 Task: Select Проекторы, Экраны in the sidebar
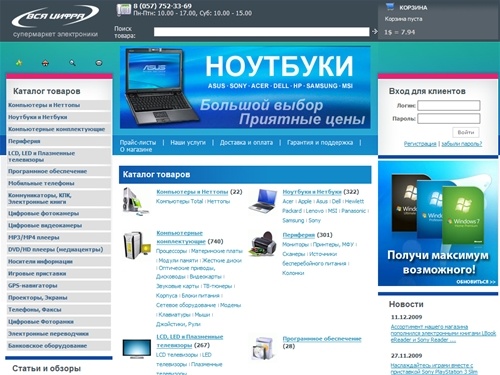click(59, 297)
